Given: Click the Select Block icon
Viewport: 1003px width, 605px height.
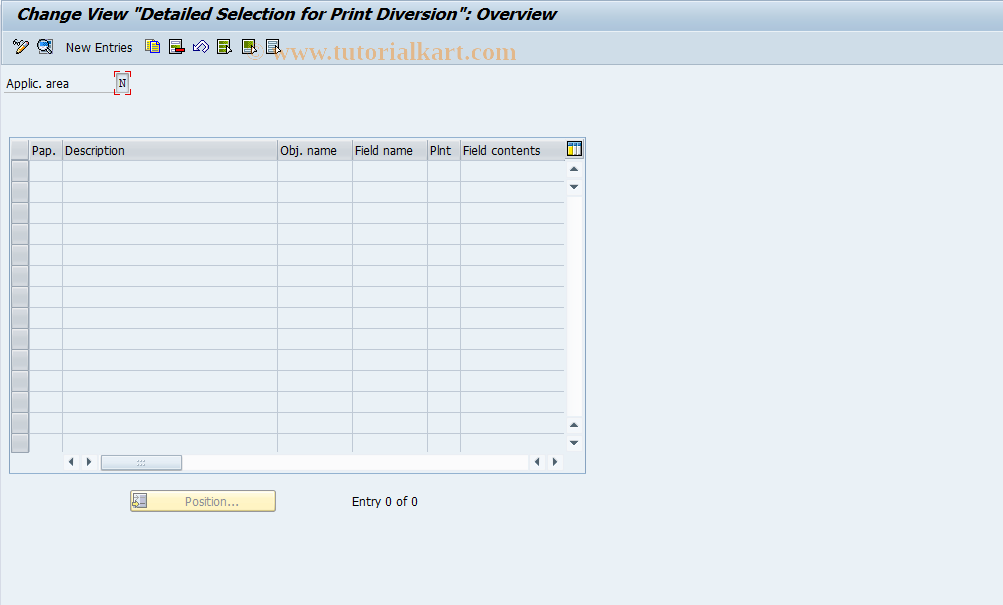Looking at the screenshot, I should [x=249, y=47].
